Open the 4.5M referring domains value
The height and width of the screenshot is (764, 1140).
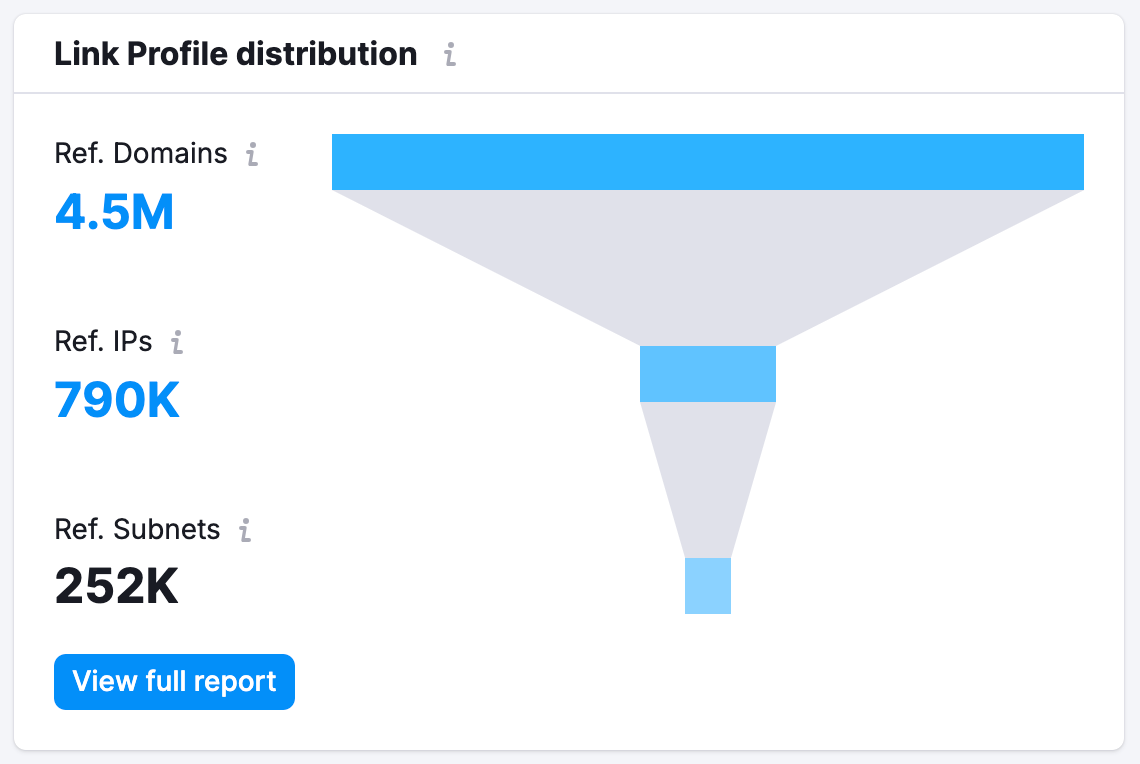114,212
